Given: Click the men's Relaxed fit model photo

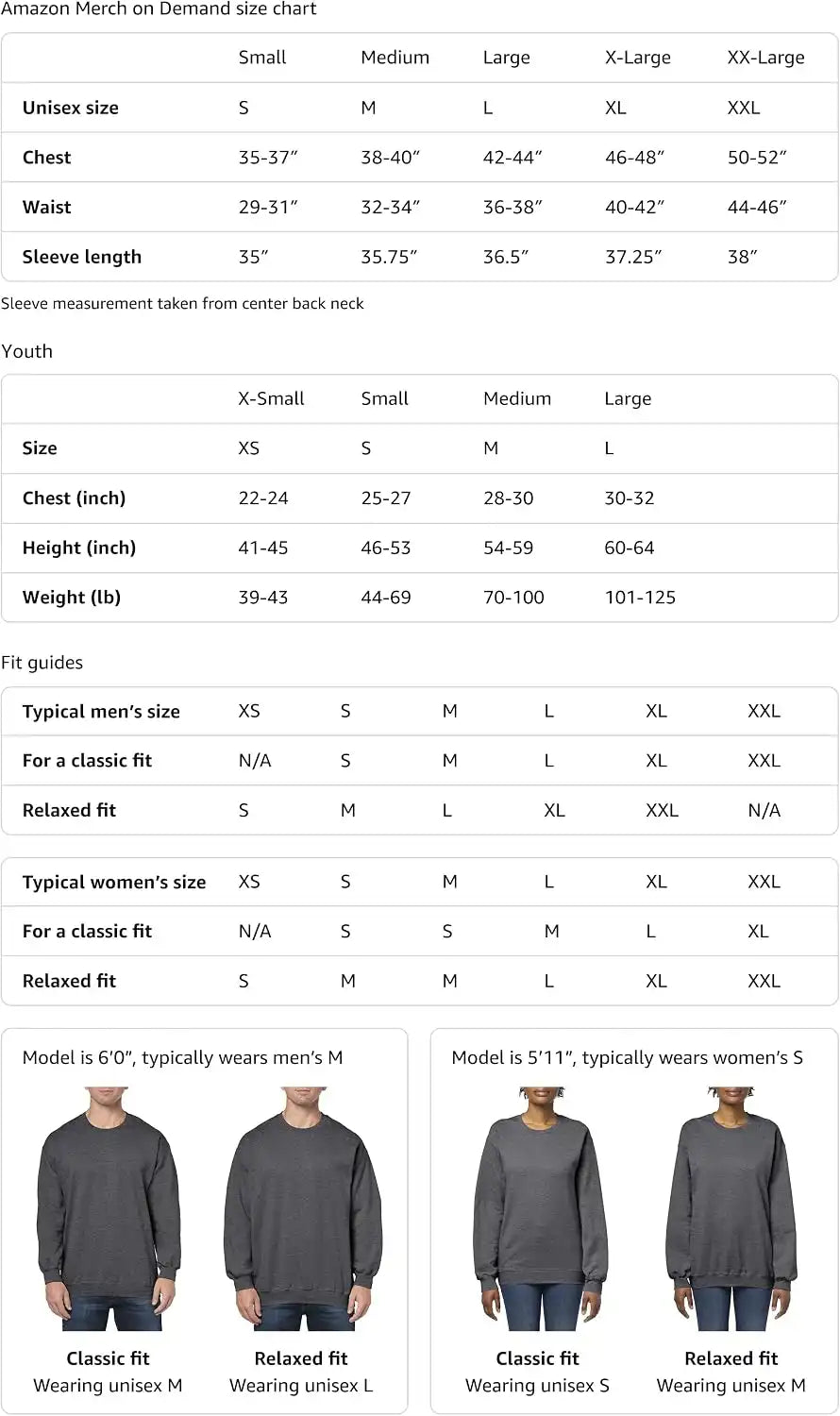Looking at the screenshot, I should tap(302, 1208).
